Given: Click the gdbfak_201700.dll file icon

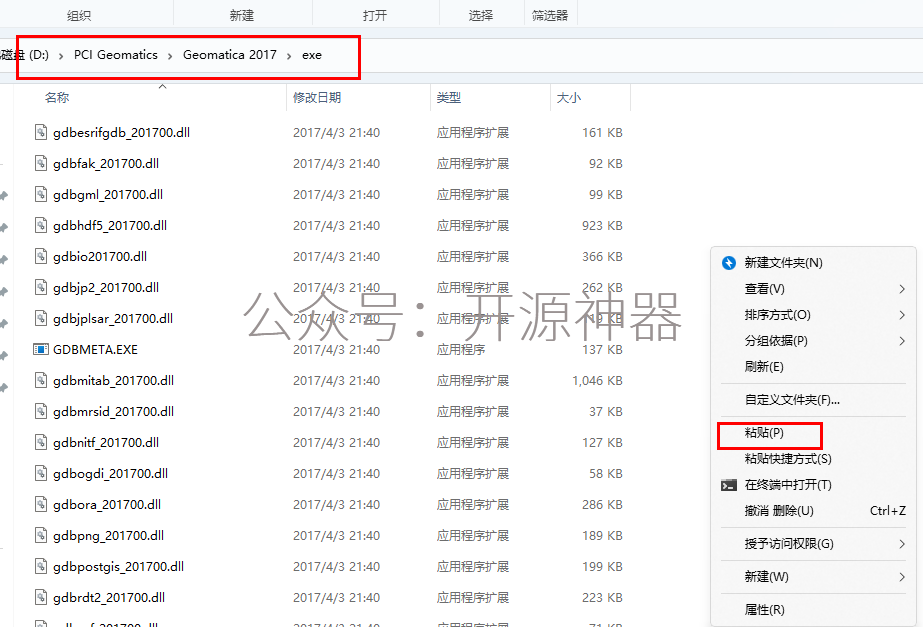Looking at the screenshot, I should [x=41, y=163].
